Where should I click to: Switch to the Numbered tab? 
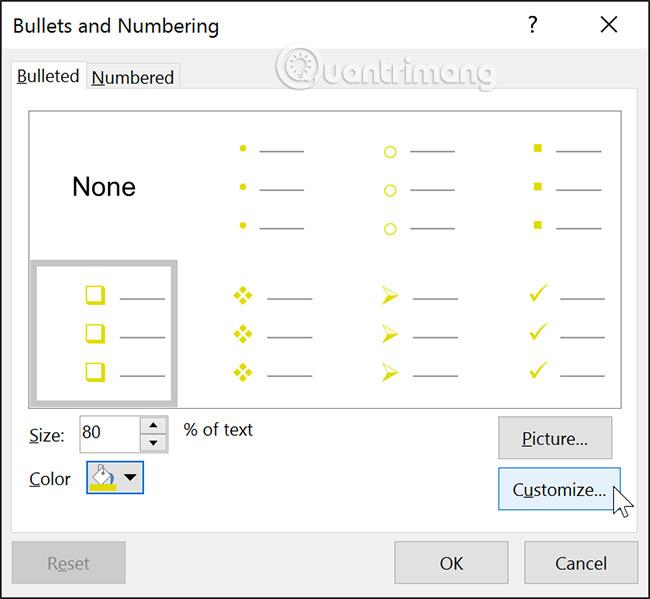[x=133, y=77]
